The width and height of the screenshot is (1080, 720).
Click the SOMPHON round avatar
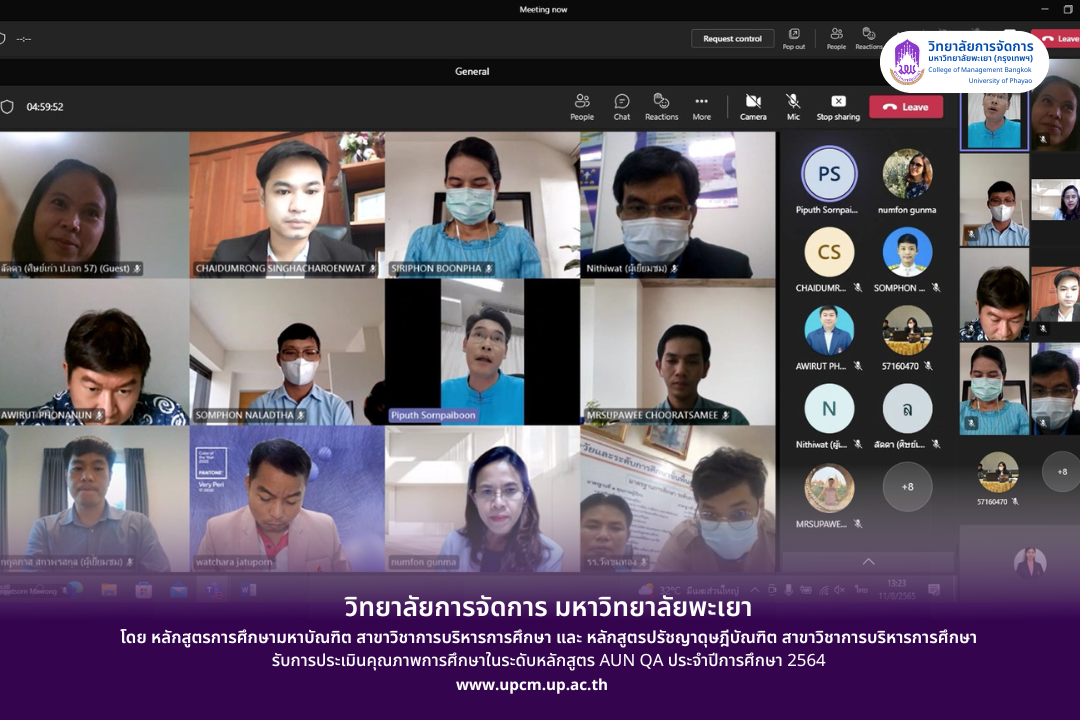click(907, 252)
